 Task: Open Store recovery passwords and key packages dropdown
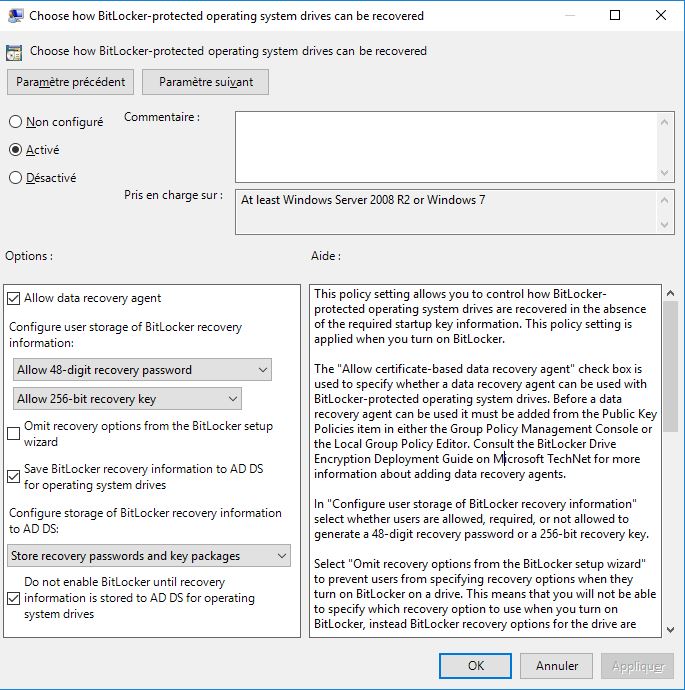click(x=149, y=556)
